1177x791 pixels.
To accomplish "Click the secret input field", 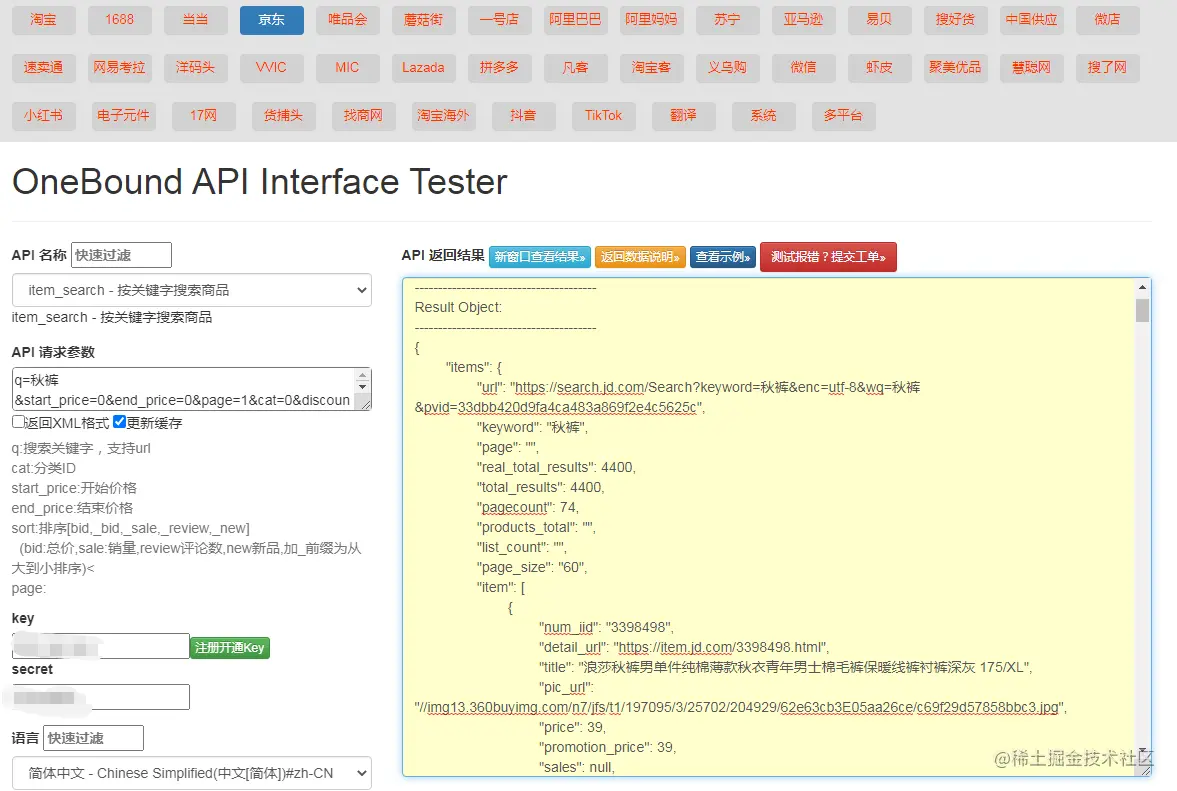I will (x=101, y=697).
